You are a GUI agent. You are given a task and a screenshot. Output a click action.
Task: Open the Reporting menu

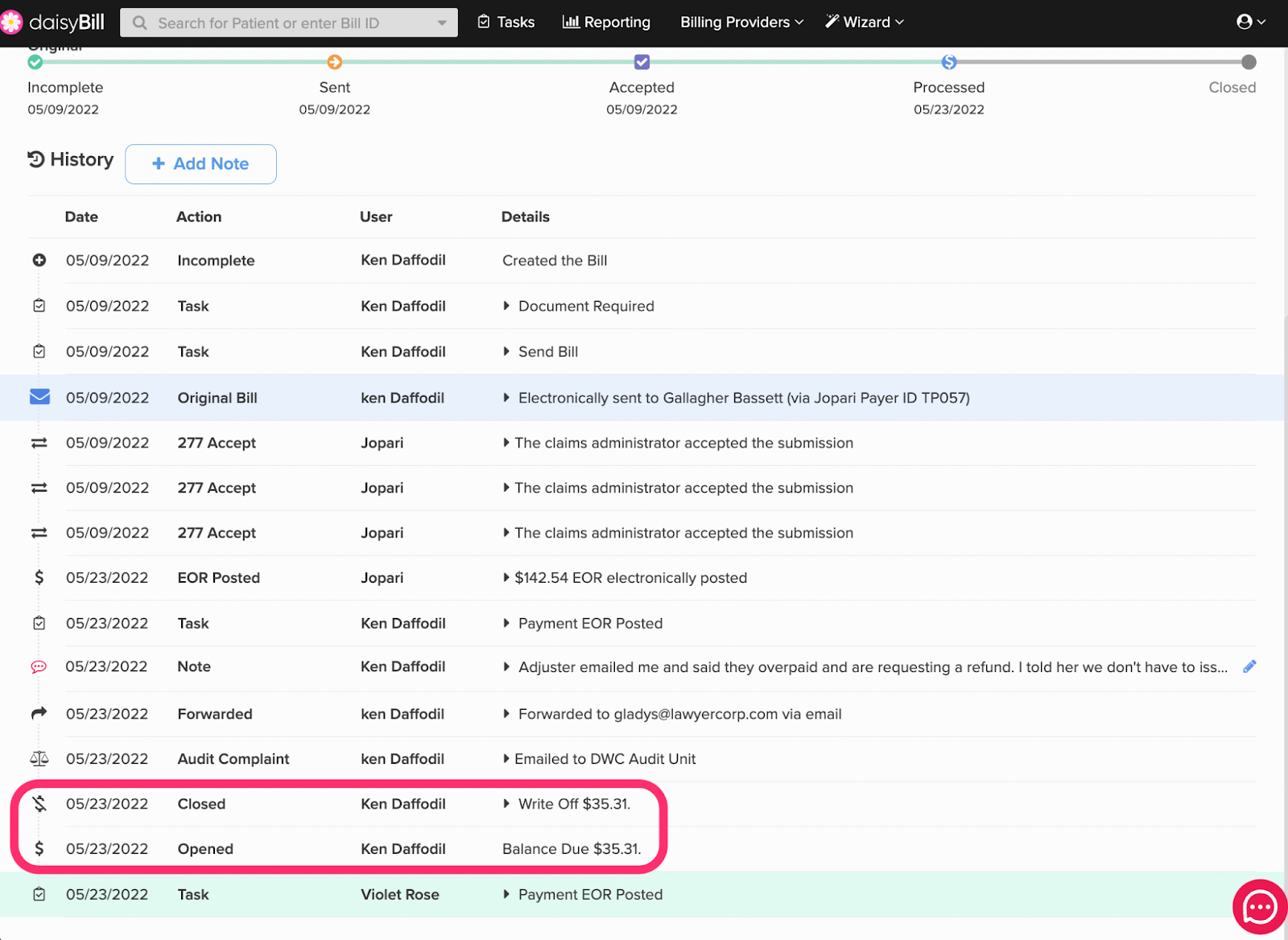tap(606, 22)
